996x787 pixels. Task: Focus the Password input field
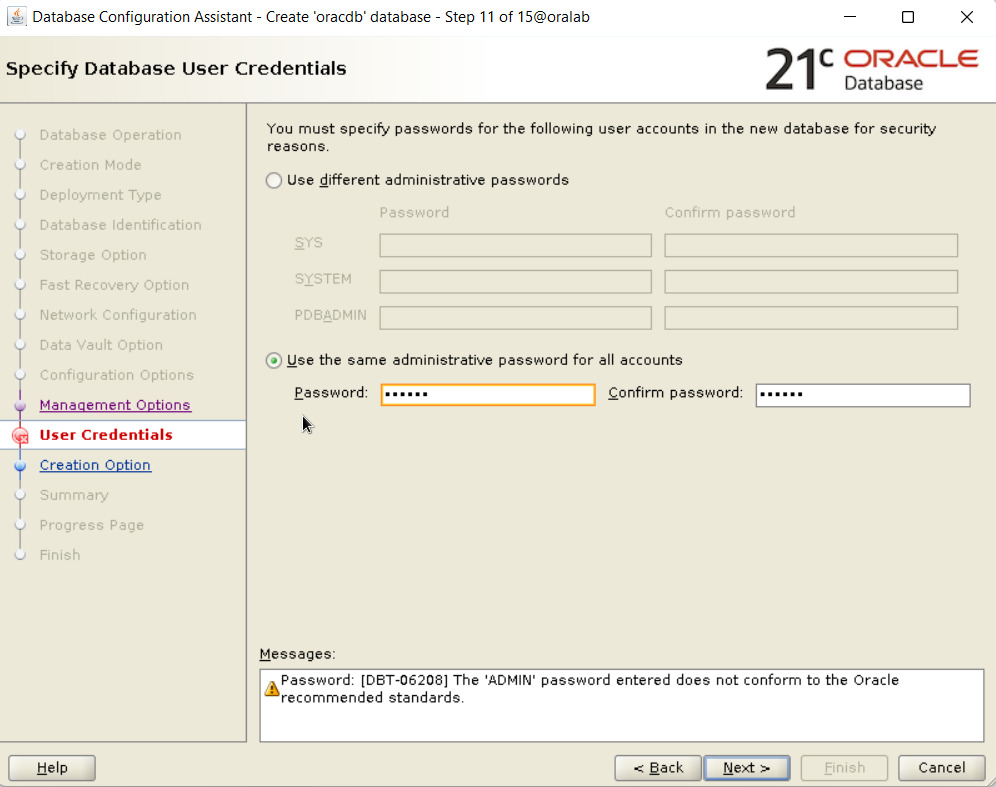[488, 394]
